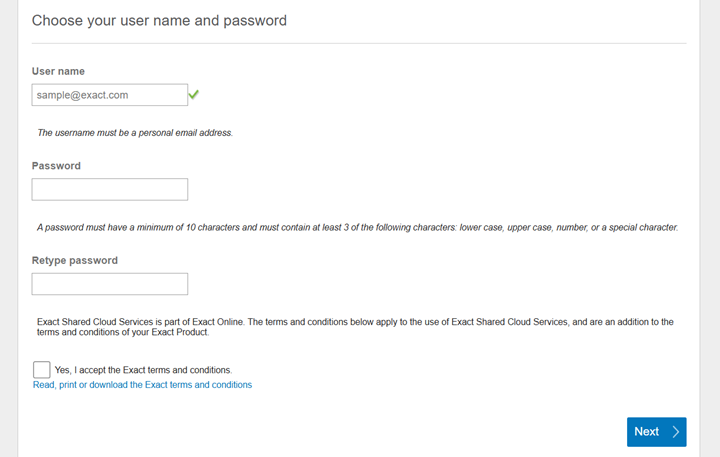Click the 'Password' field label
The image size is (720, 457).
pos(56,166)
